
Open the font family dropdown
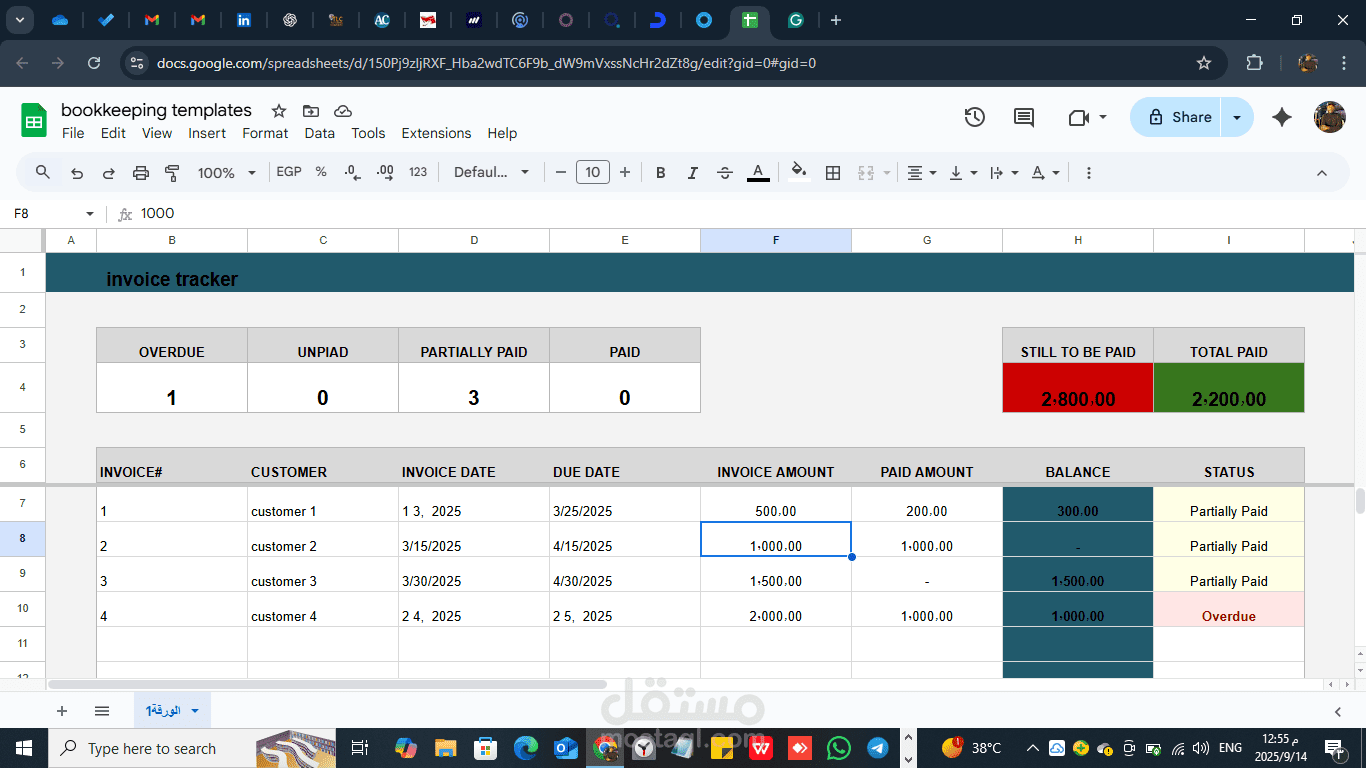491,172
